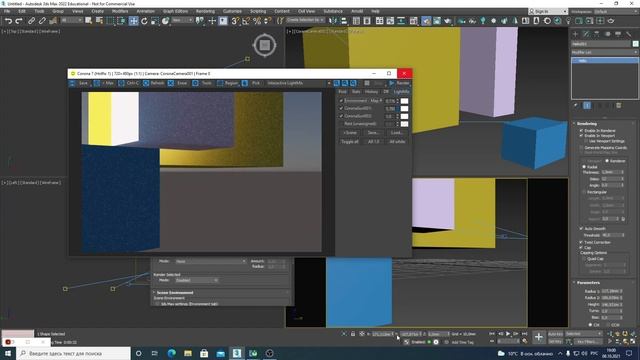Collapse the Rendering rollout

pyautogui.click(x=587, y=123)
